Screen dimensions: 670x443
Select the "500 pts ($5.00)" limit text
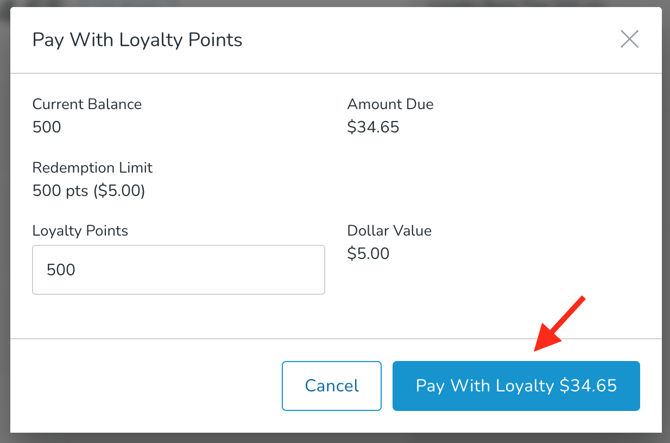point(89,190)
